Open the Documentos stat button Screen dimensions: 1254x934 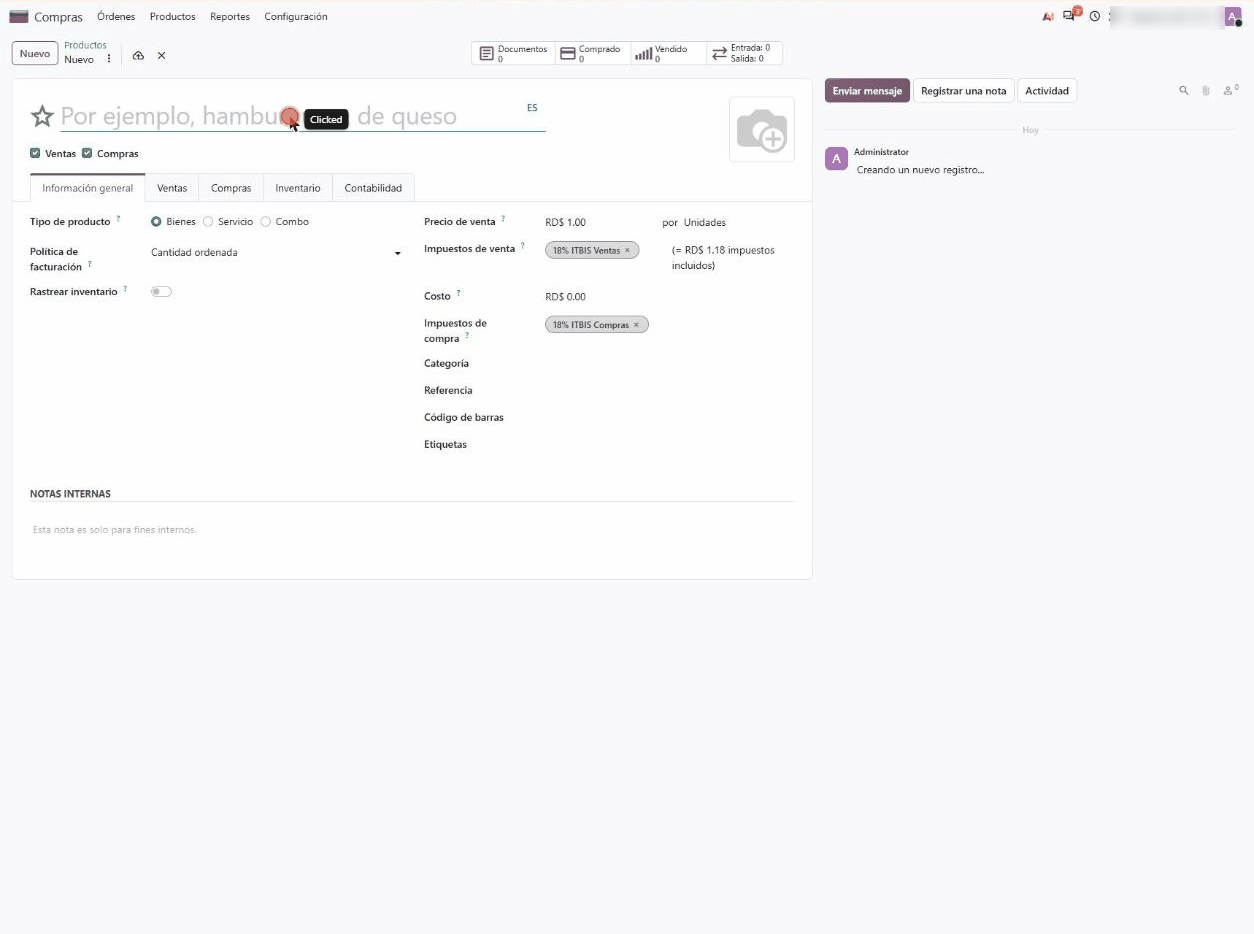pyautogui.click(x=512, y=53)
